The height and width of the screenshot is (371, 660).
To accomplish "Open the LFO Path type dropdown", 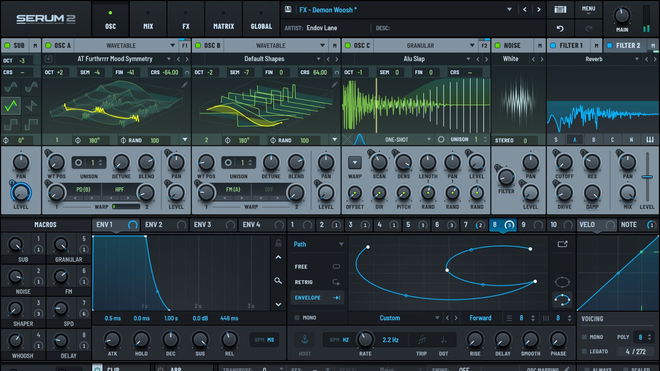I will [x=318, y=244].
